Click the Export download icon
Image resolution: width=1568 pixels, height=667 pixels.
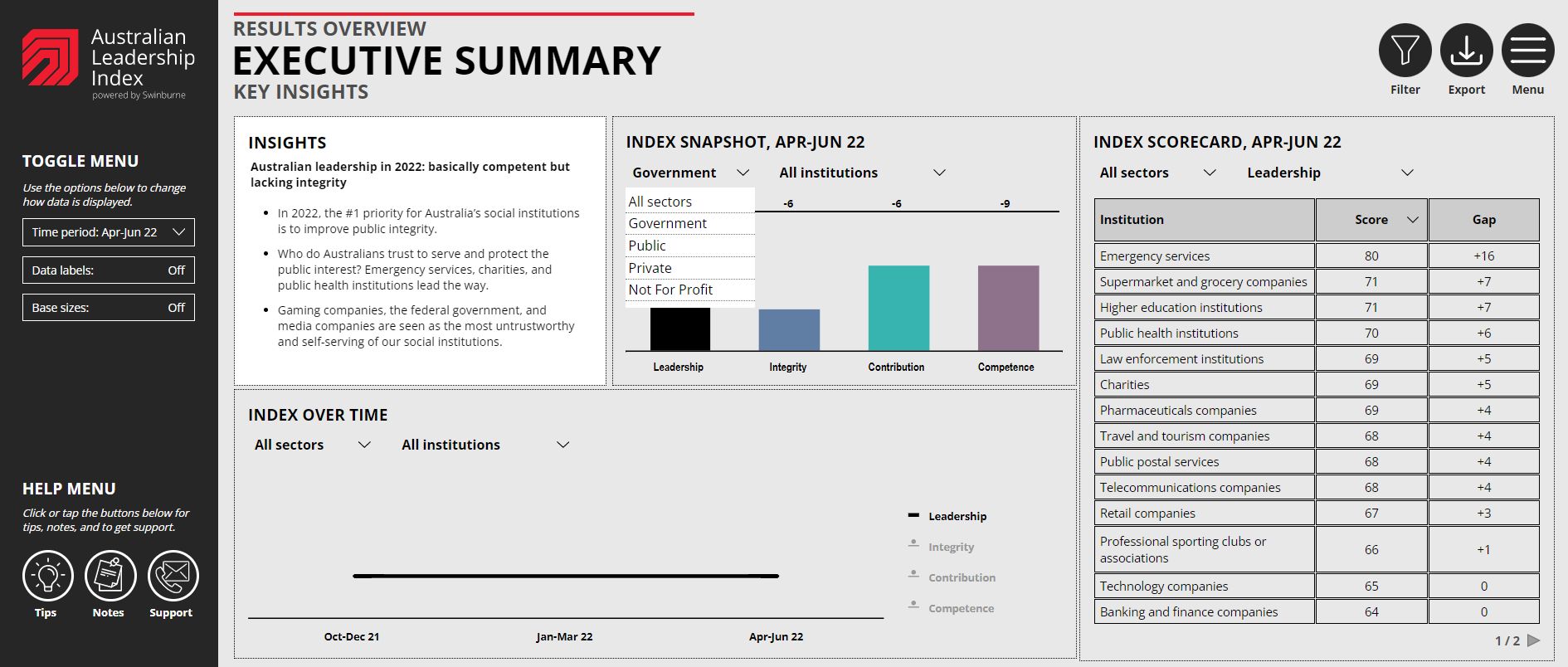tap(1466, 51)
